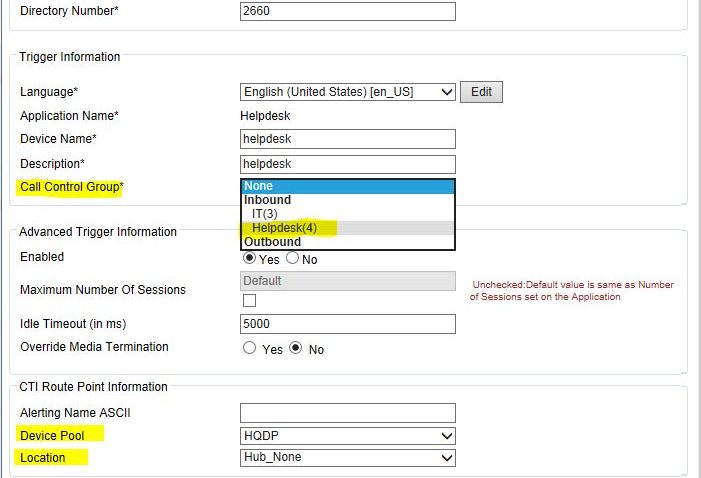
Task: Expand the Location dropdown
Action: 347,458
